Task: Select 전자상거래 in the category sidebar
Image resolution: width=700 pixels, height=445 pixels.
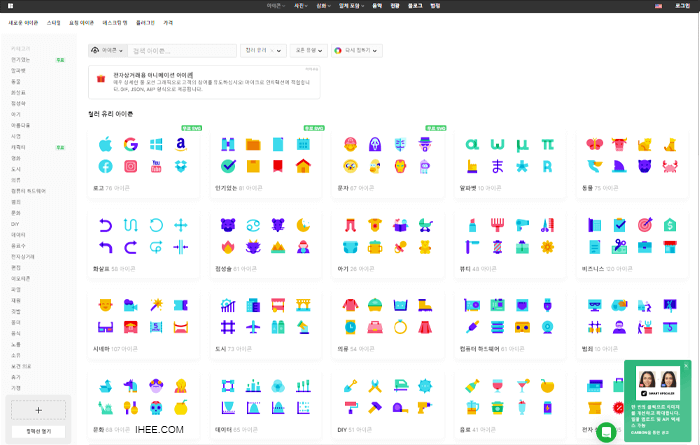Action: 23,257
